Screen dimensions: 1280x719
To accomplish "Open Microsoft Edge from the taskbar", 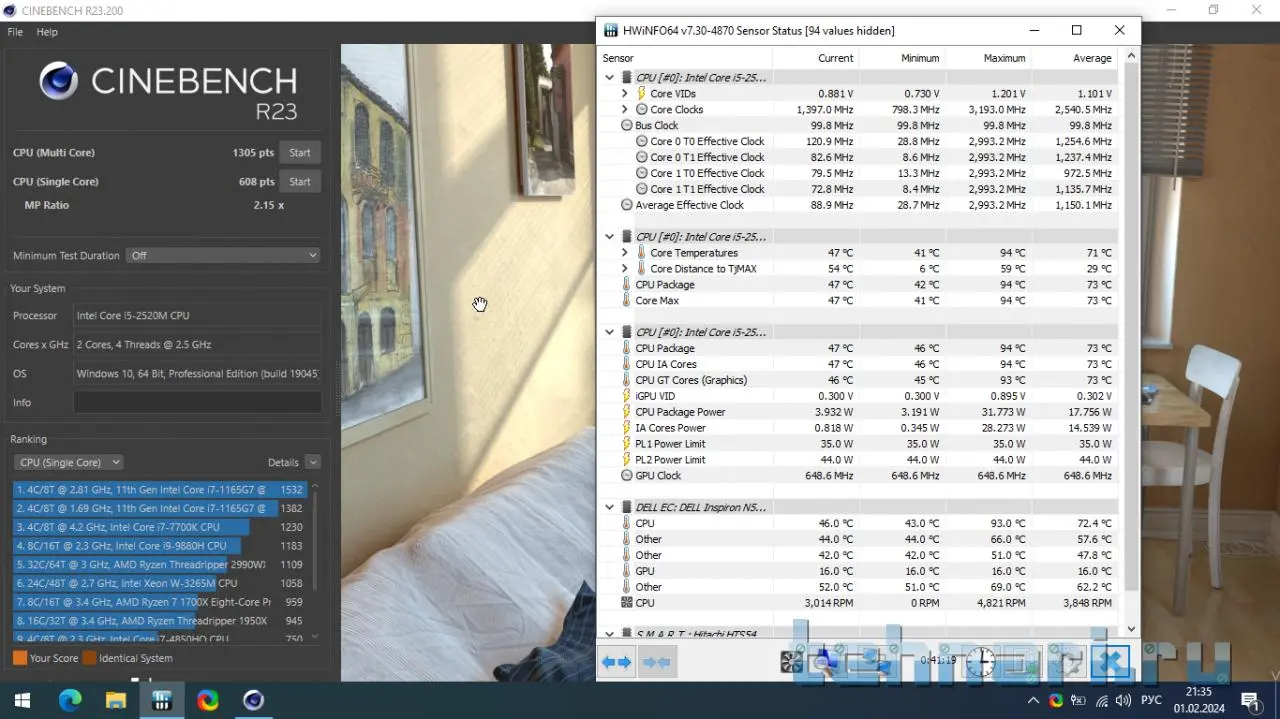I will coord(69,700).
